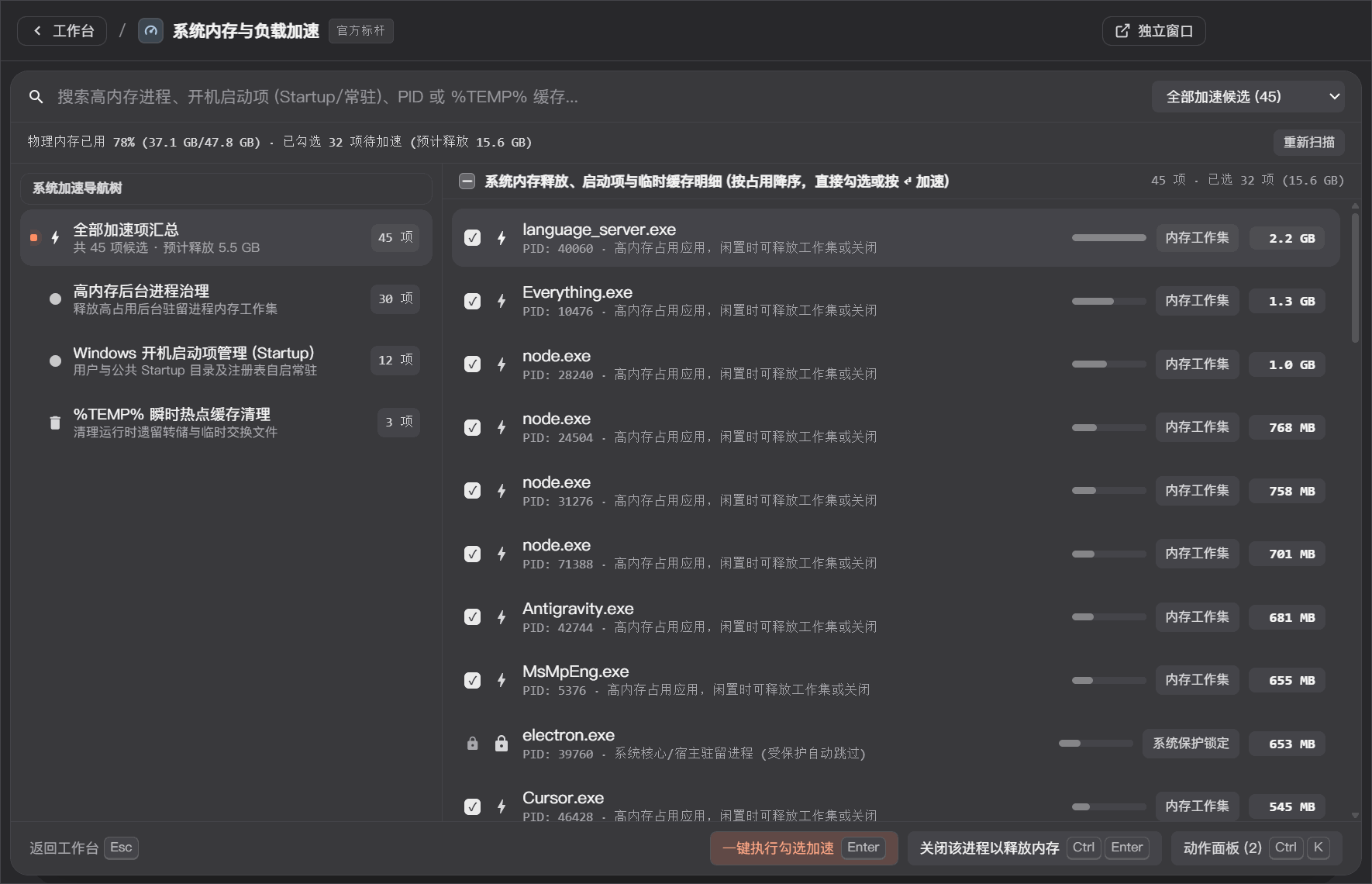Click the 官方标杆 badge
This screenshot has height=884, width=1372.
point(360,31)
